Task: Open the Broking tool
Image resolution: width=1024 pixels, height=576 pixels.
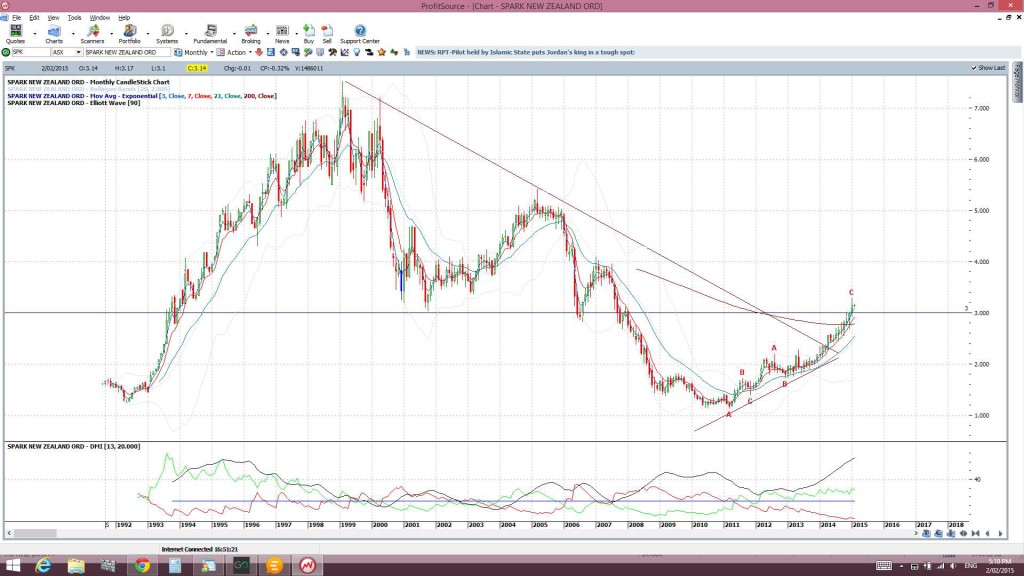Action: point(251,34)
